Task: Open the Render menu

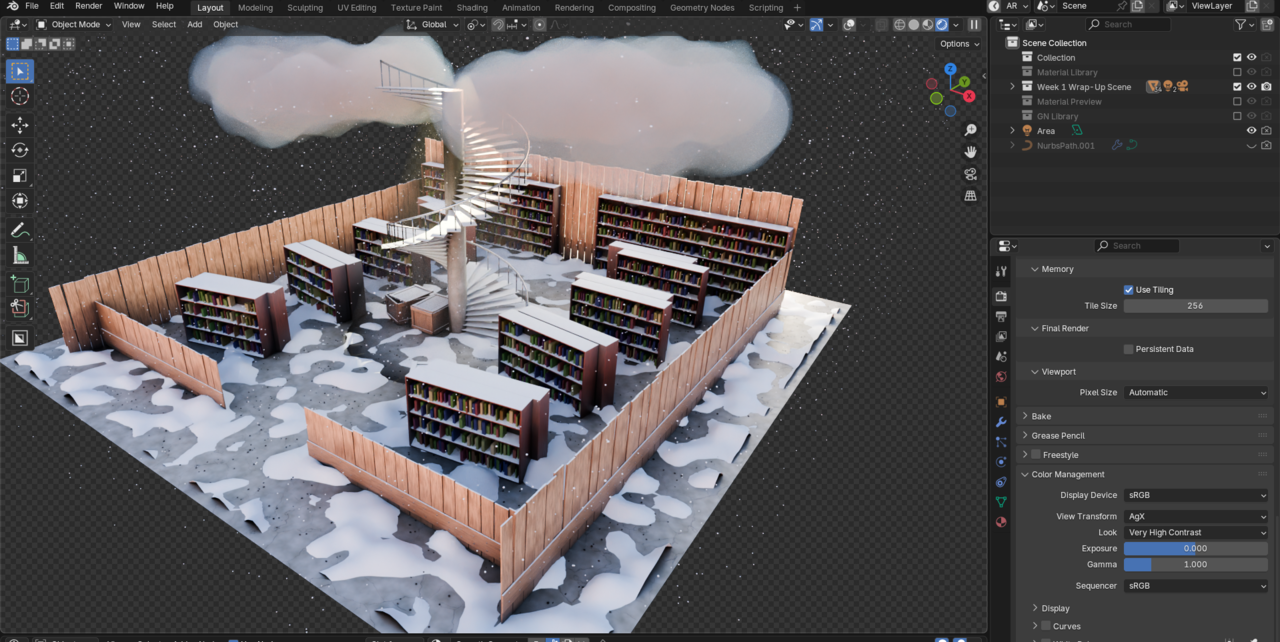Action: pyautogui.click(x=89, y=6)
